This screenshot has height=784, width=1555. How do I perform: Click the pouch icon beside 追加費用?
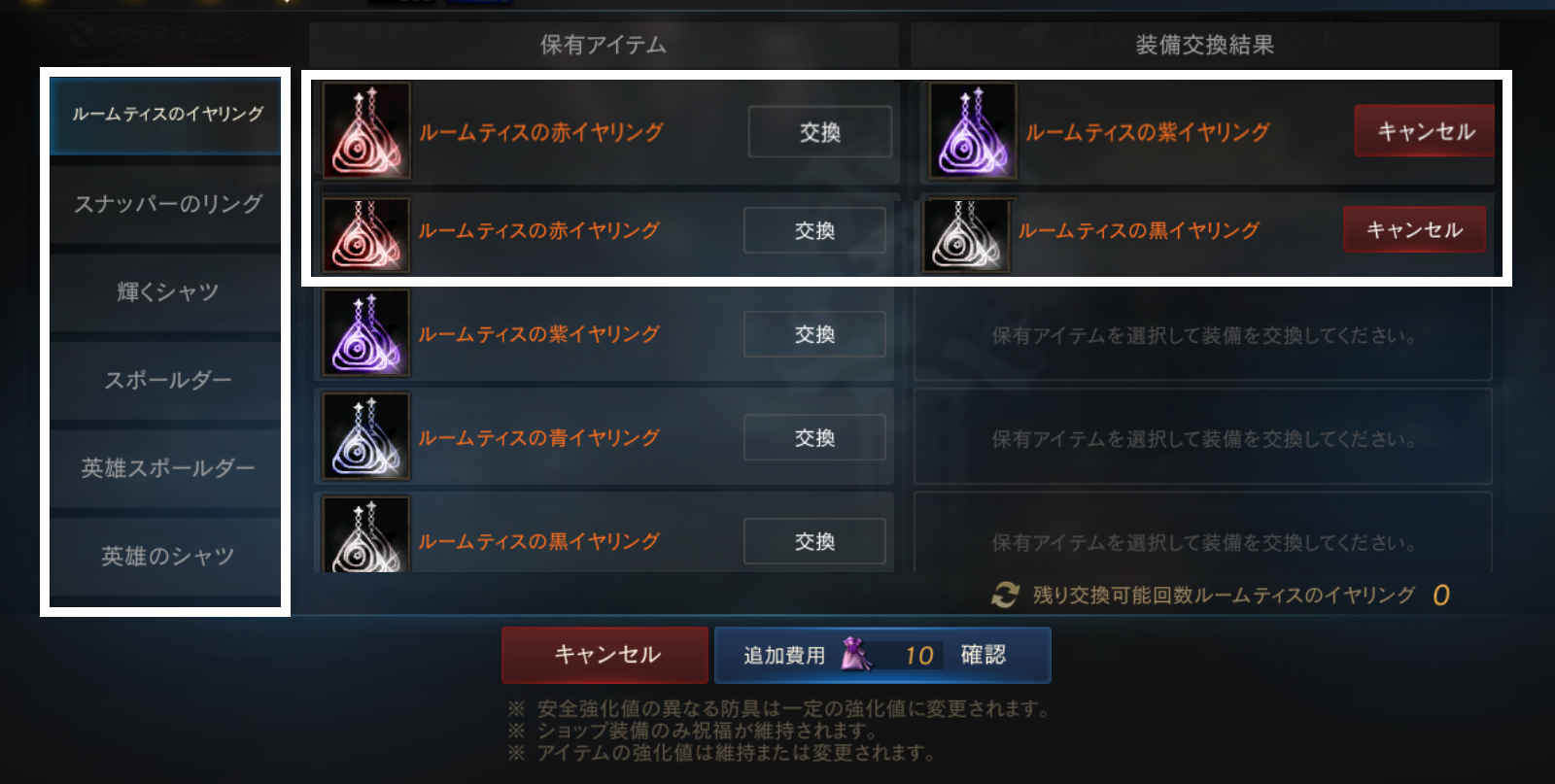(x=855, y=654)
